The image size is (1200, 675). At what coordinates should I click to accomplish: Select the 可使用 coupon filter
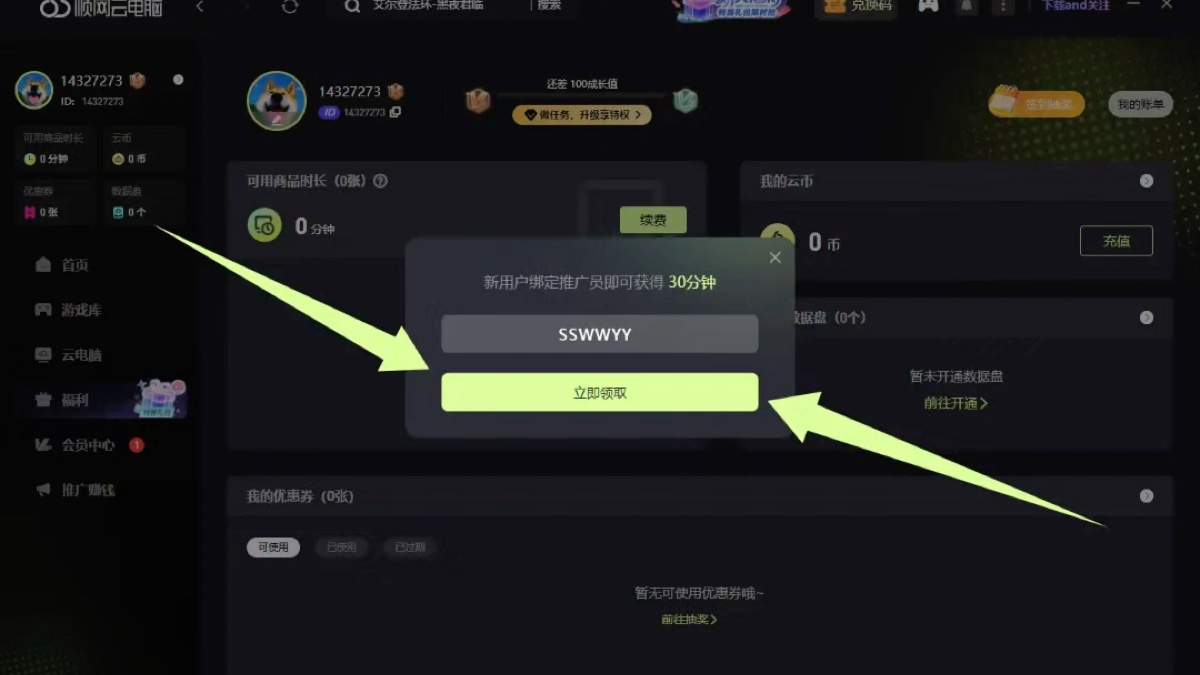(x=273, y=547)
